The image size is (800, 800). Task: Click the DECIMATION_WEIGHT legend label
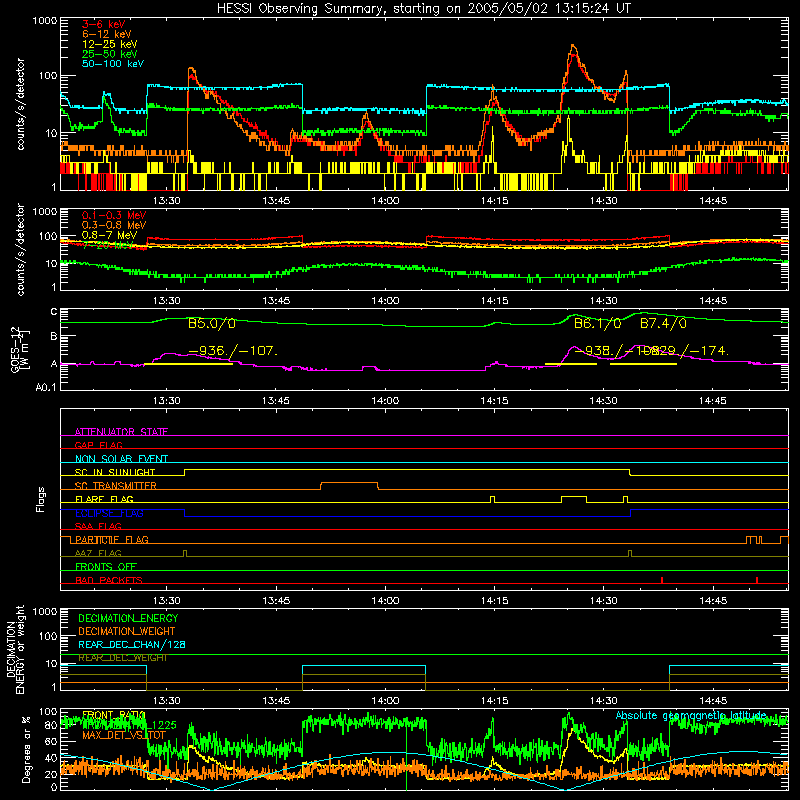click(x=127, y=631)
